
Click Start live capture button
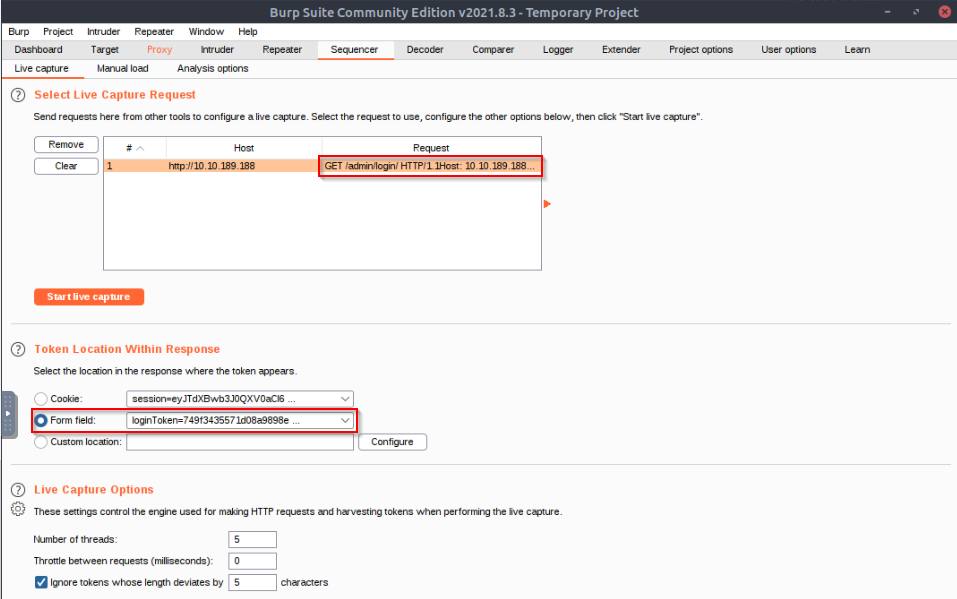[x=88, y=297]
